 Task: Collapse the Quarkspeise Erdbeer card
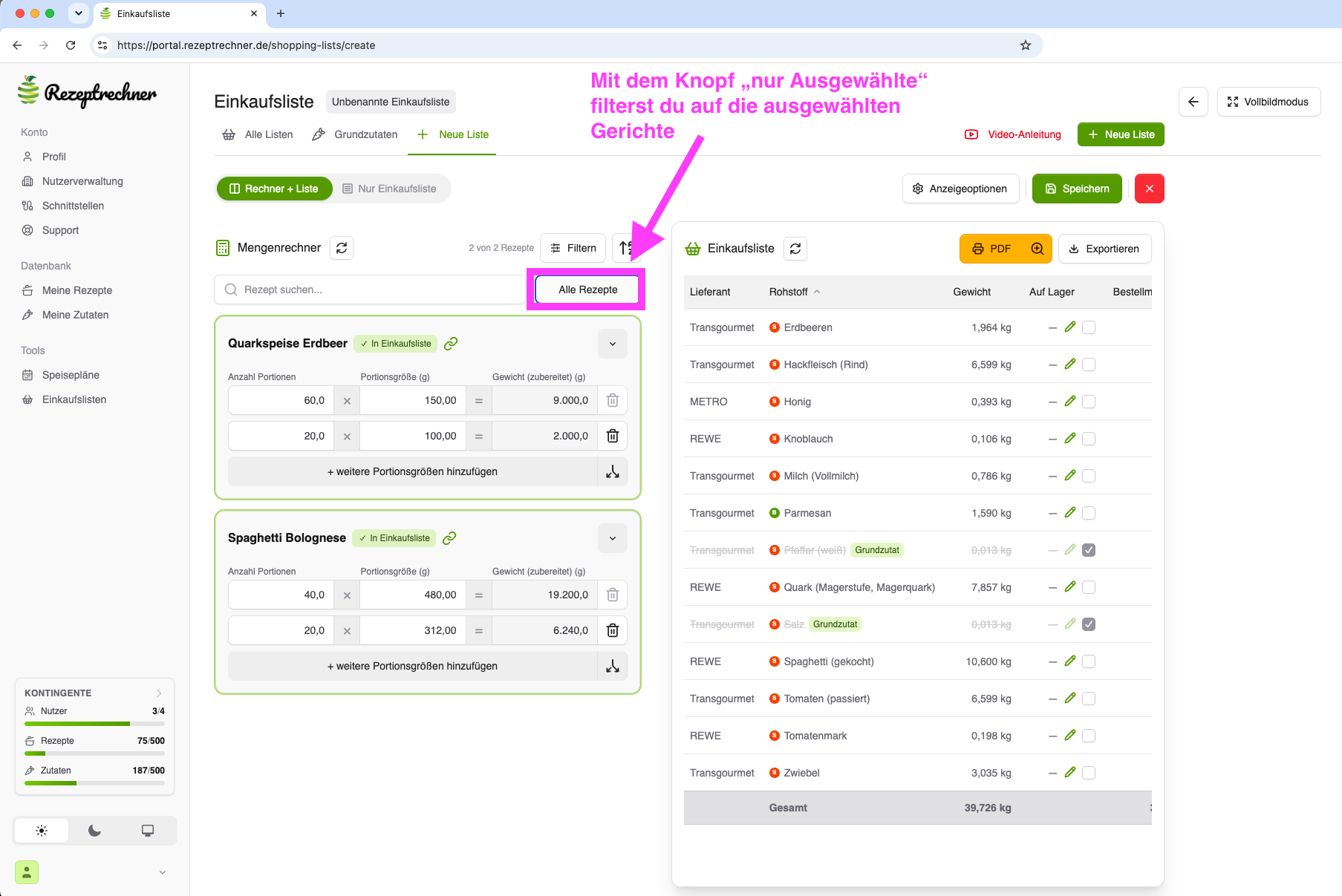tap(613, 344)
